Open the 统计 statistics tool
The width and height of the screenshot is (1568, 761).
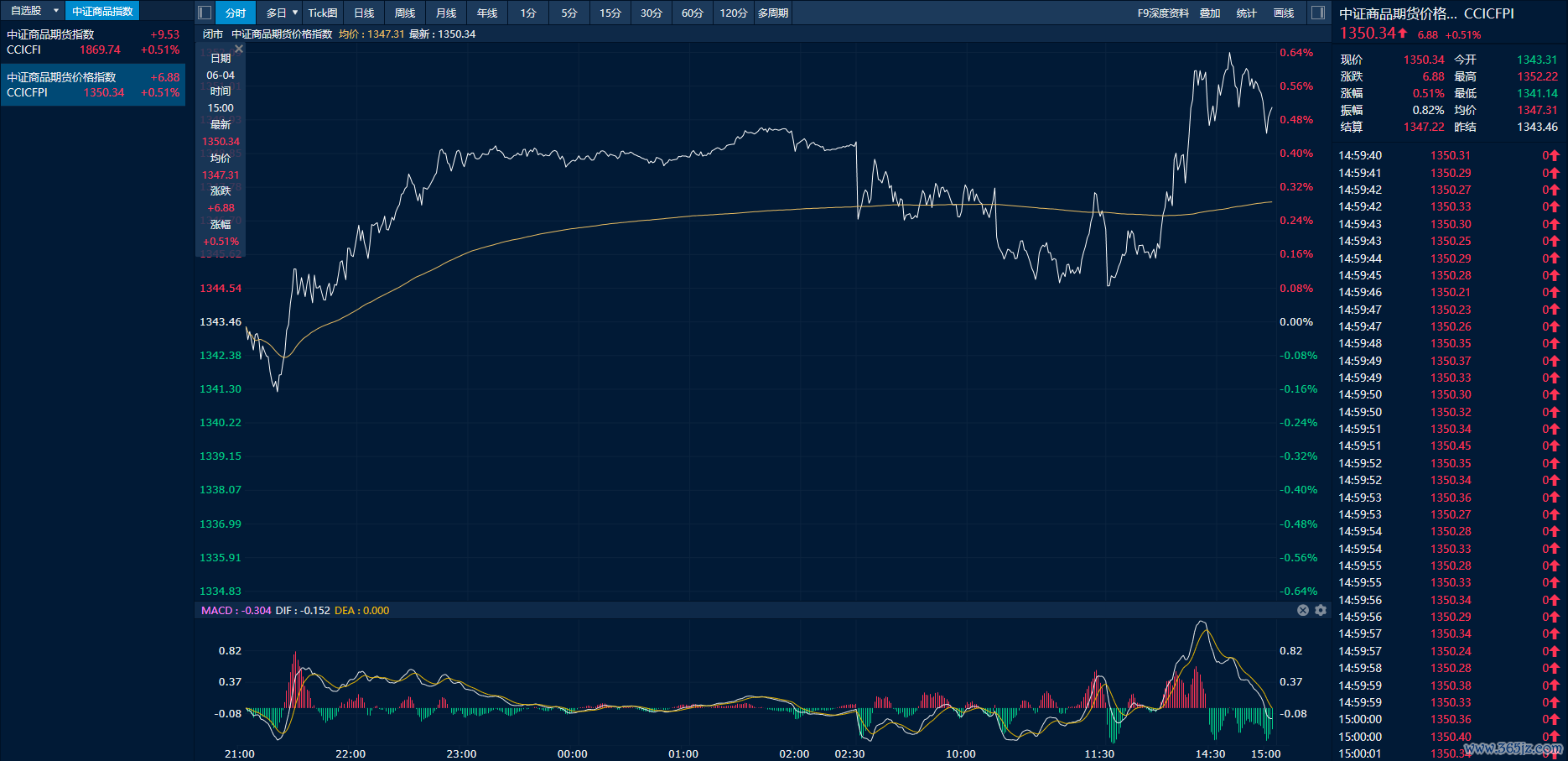tap(1247, 13)
